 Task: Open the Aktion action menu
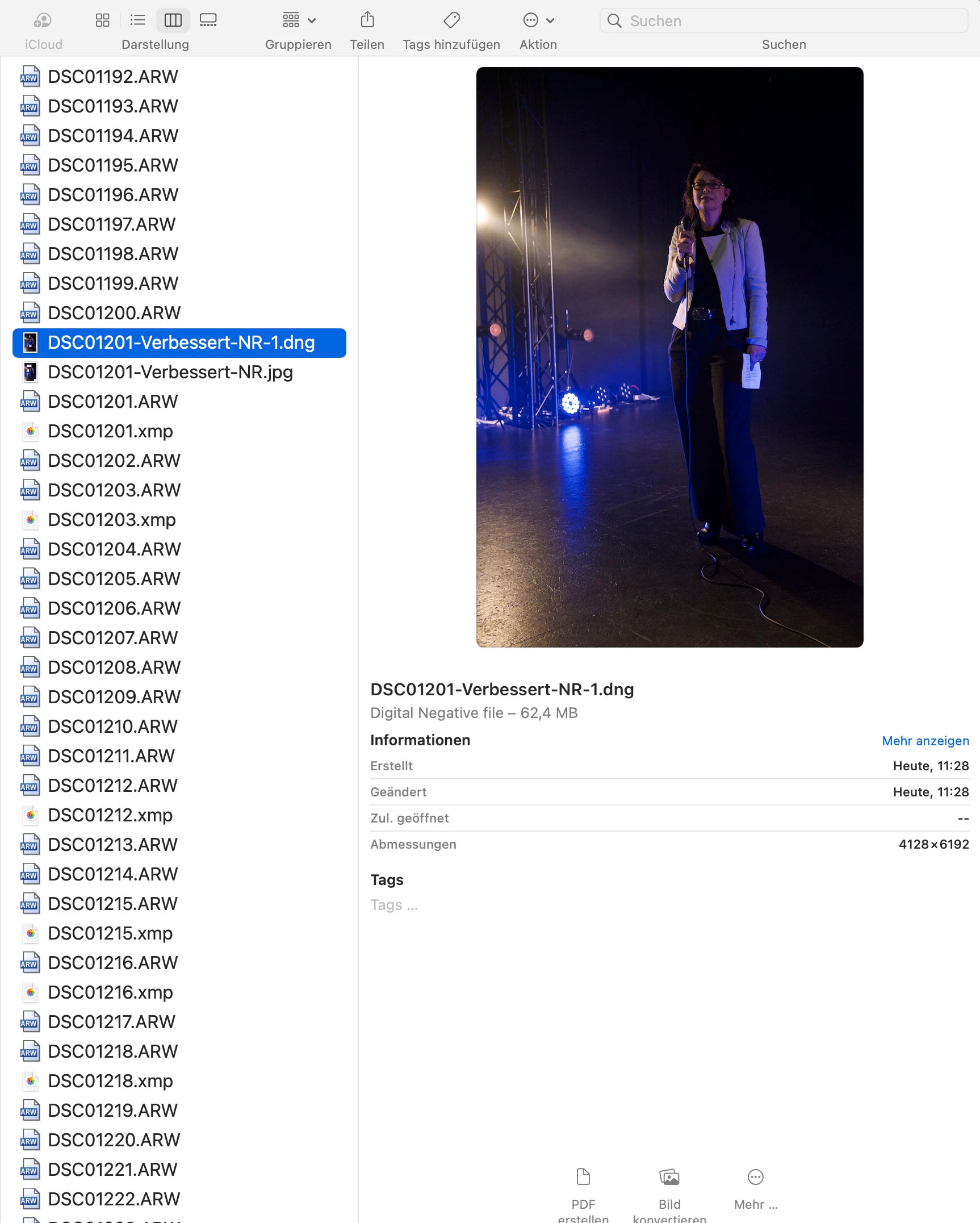tap(538, 20)
